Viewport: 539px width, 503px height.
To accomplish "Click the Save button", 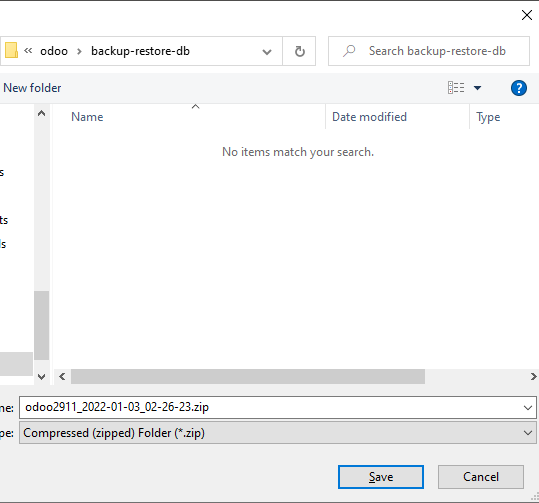I will coord(381,477).
